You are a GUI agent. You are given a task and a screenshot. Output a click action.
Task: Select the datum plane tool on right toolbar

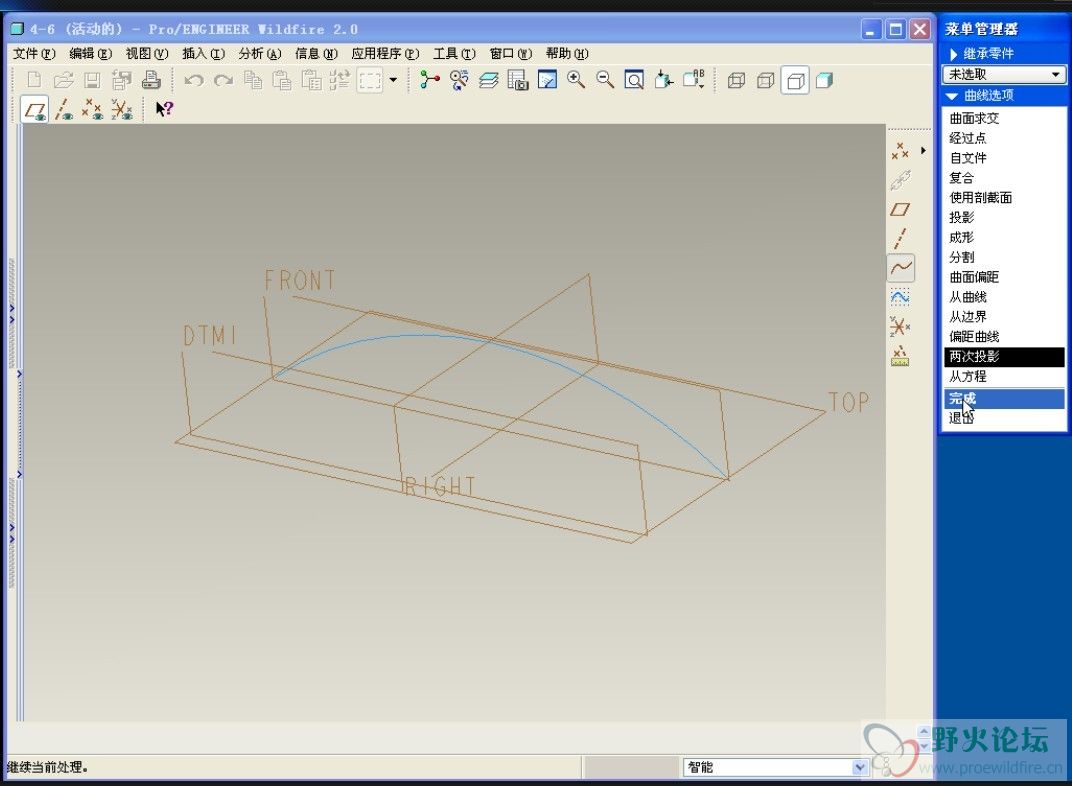pos(900,209)
